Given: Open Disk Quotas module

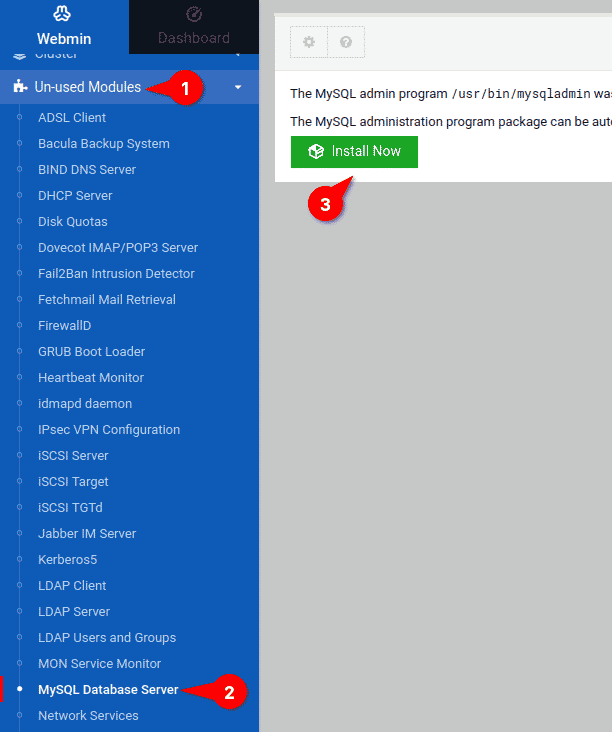Looking at the screenshot, I should point(73,222).
